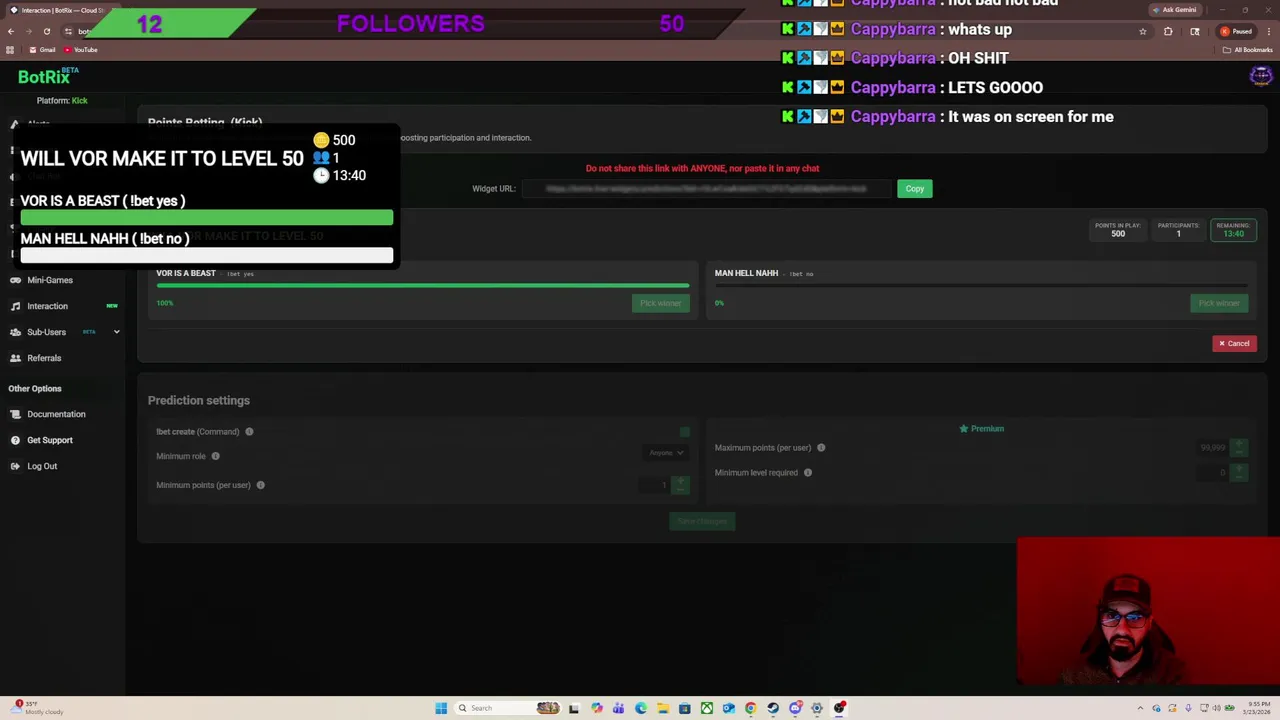
Task: Open Discord from taskbar
Action: click(x=795, y=708)
